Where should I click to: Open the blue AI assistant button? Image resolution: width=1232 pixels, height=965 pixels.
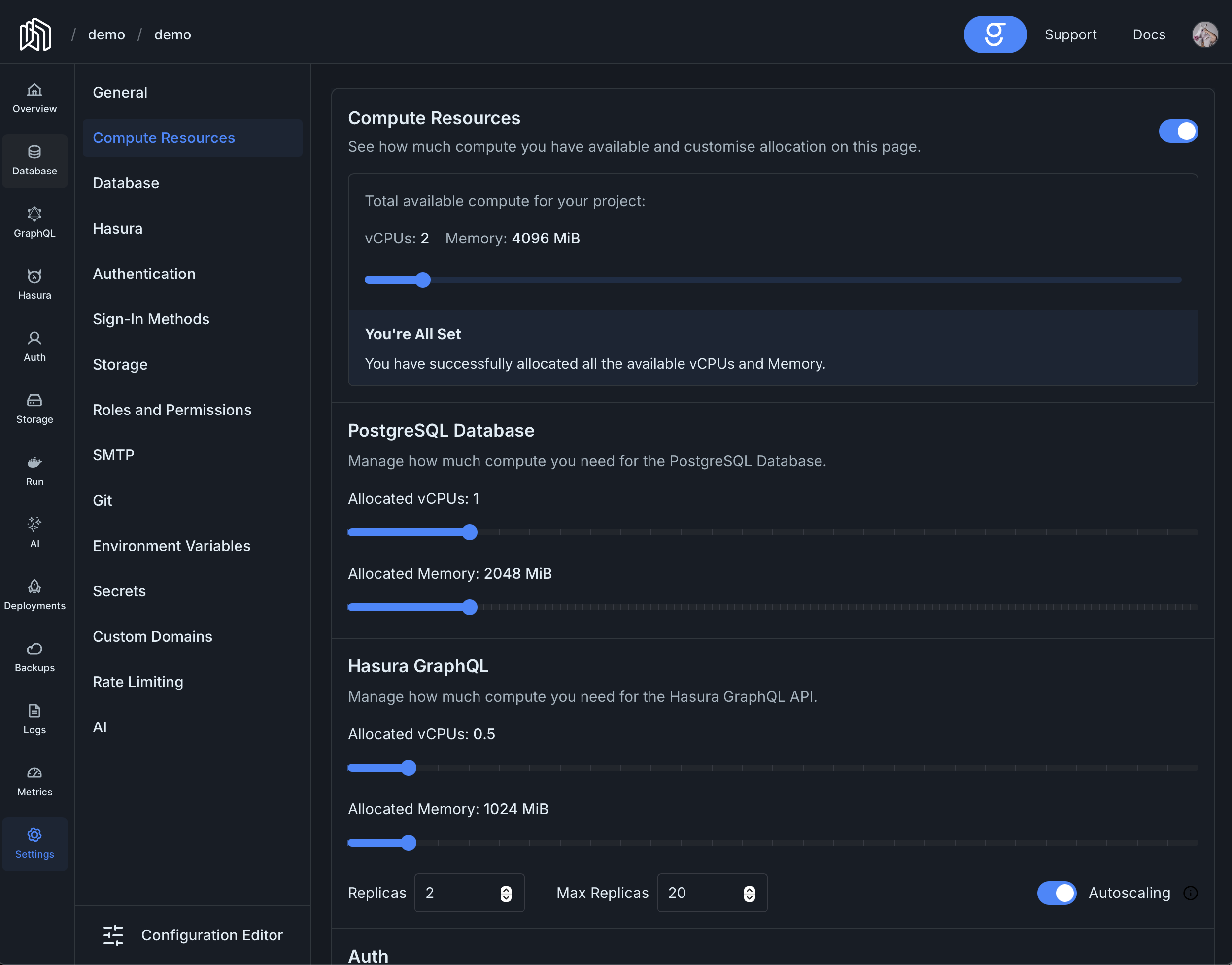[994, 34]
